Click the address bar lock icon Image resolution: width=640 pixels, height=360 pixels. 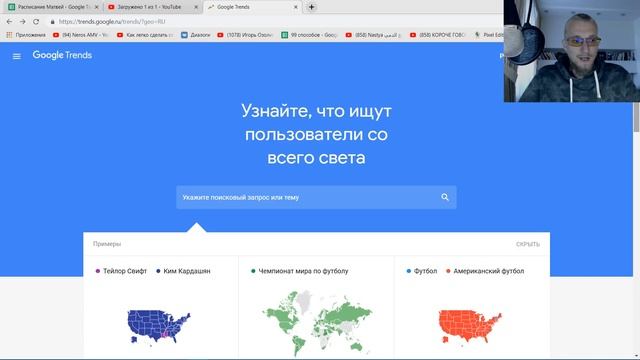click(52, 22)
